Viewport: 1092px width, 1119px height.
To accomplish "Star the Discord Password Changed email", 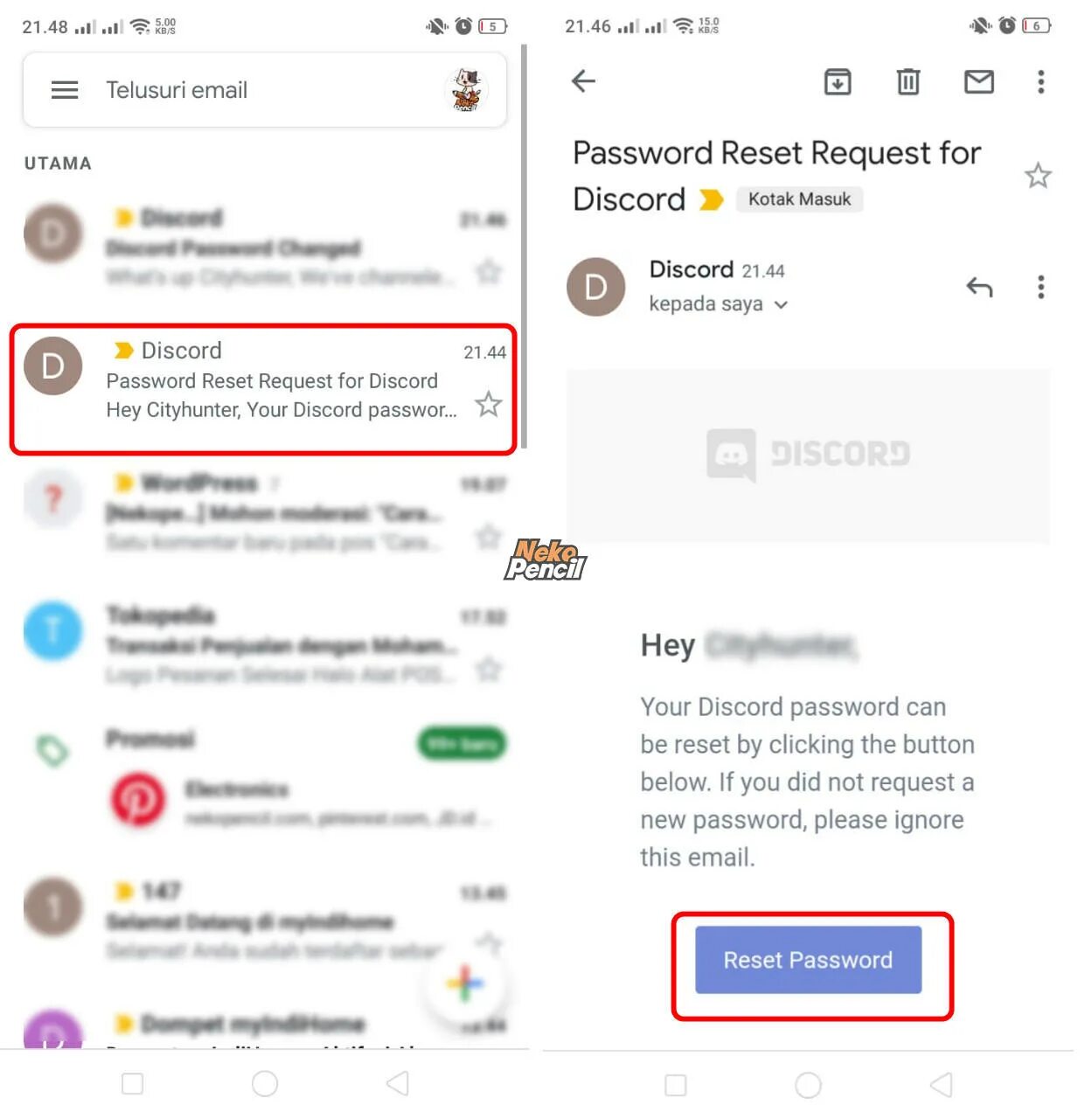I will (x=488, y=272).
